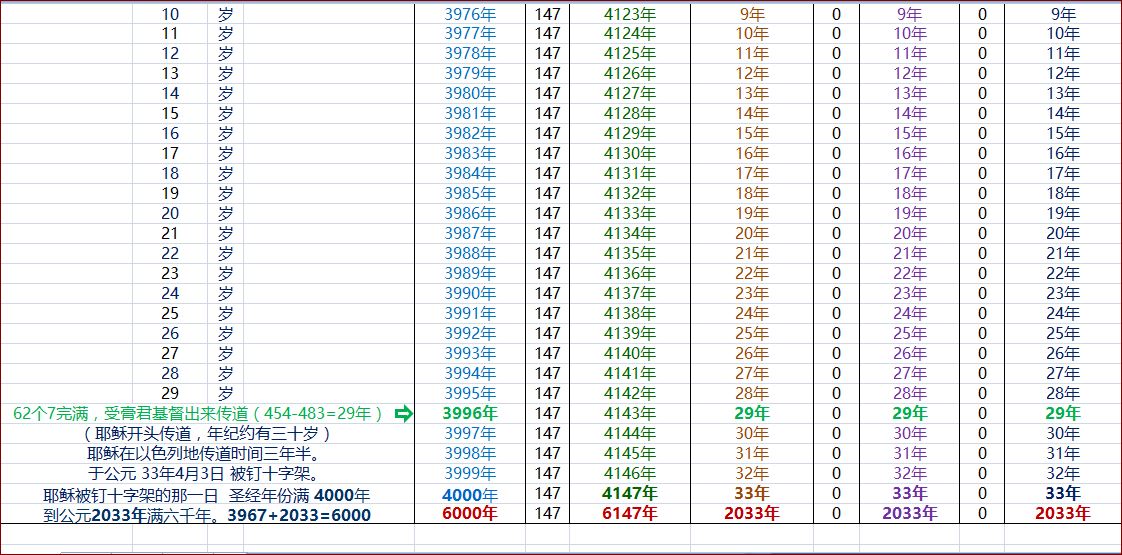Viewport: 1122px width, 555px height.
Task: Select the bold green cell 3996年
Action: pyautogui.click(x=470, y=413)
